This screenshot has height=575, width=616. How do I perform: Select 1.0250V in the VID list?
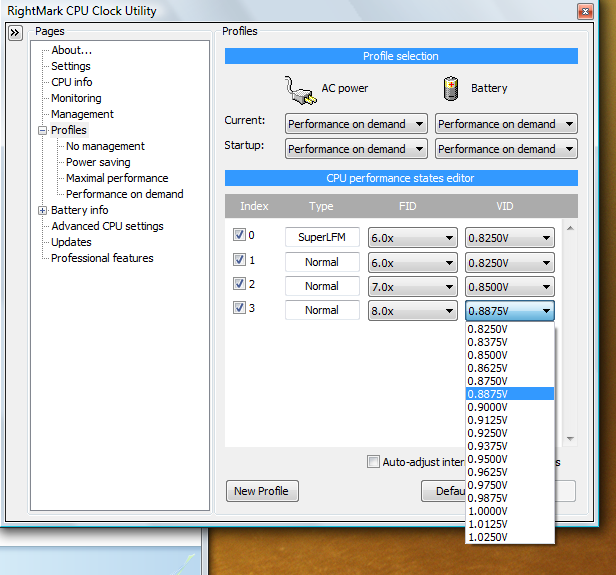pyautogui.click(x=510, y=537)
